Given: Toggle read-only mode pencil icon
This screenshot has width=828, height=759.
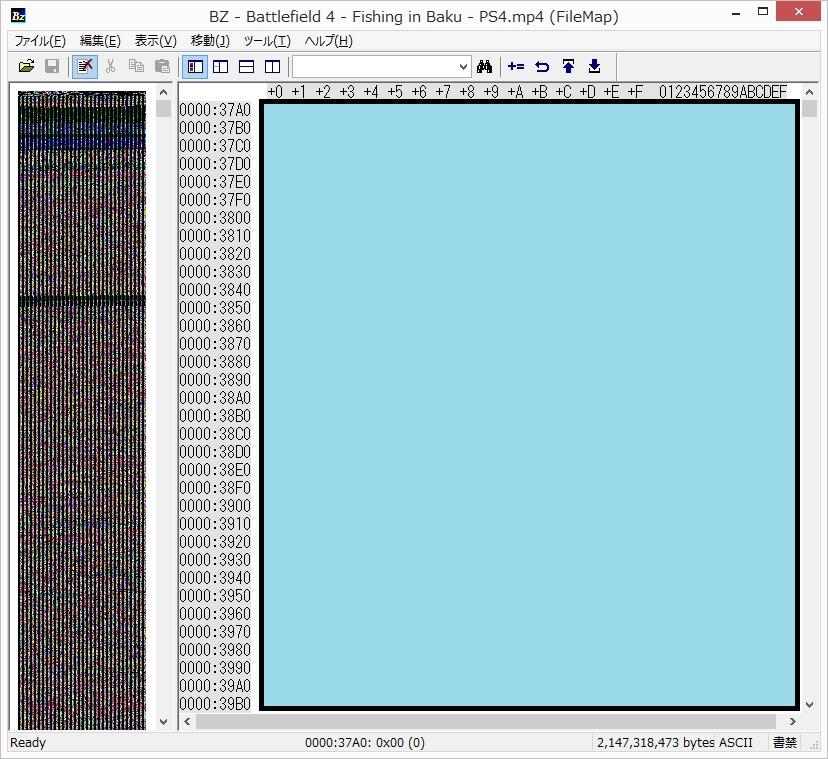Looking at the screenshot, I should tap(84, 67).
